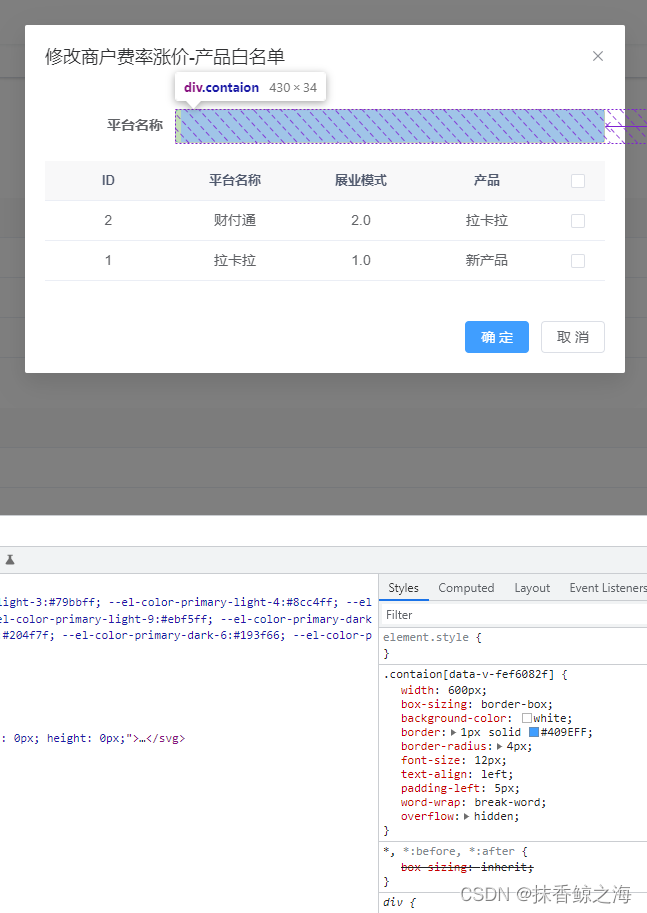Expand the border shorthand property
Image resolution: width=647 pixels, height=913 pixels.
pos(454,732)
